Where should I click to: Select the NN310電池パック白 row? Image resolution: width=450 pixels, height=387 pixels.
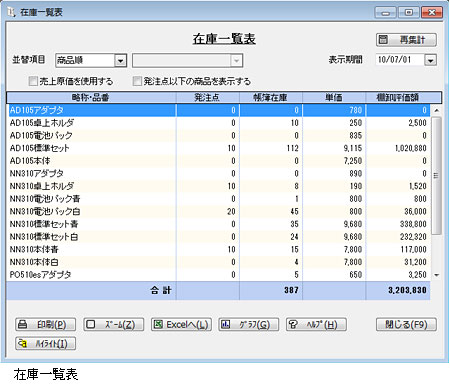point(219,211)
